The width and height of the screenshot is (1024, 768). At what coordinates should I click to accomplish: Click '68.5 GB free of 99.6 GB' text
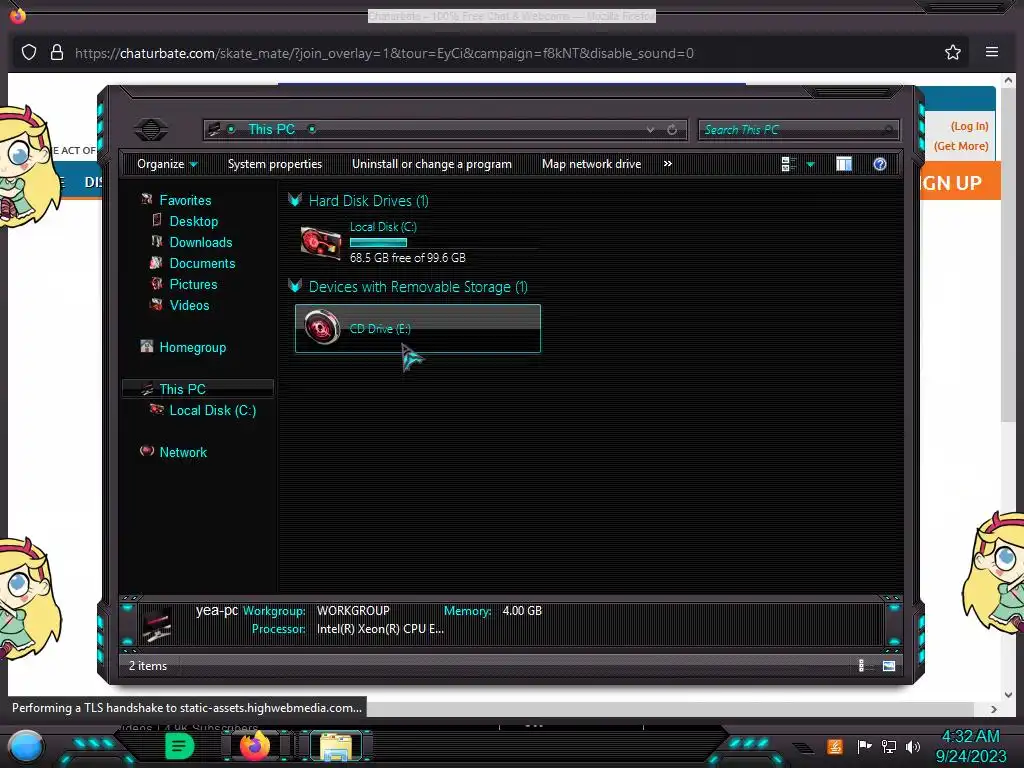(408, 258)
